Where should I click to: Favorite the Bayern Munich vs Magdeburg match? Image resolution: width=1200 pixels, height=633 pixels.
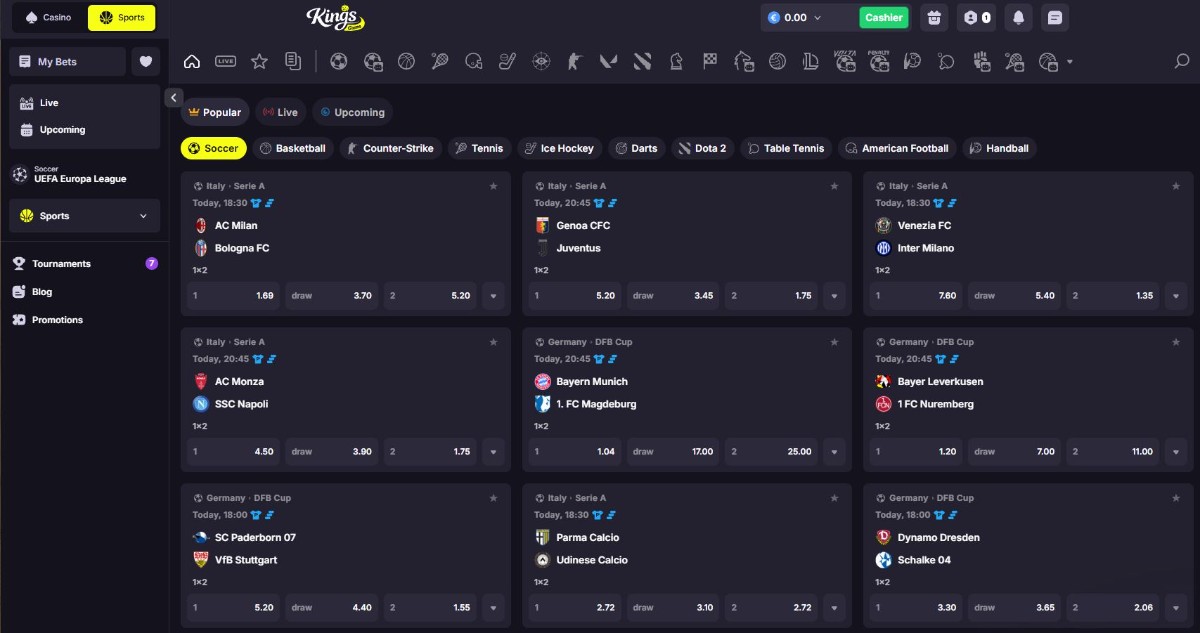[x=835, y=342]
